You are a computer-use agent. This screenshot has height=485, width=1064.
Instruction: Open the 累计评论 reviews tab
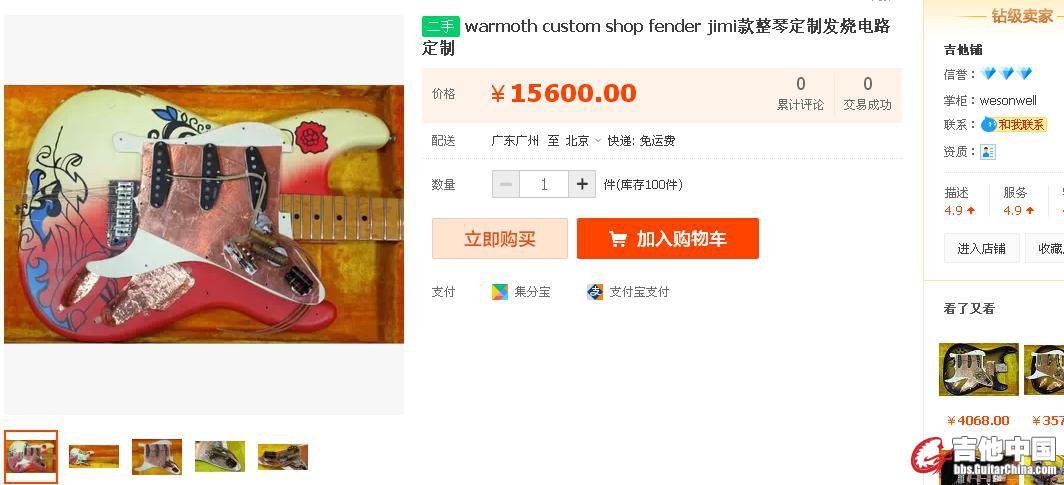(800, 94)
